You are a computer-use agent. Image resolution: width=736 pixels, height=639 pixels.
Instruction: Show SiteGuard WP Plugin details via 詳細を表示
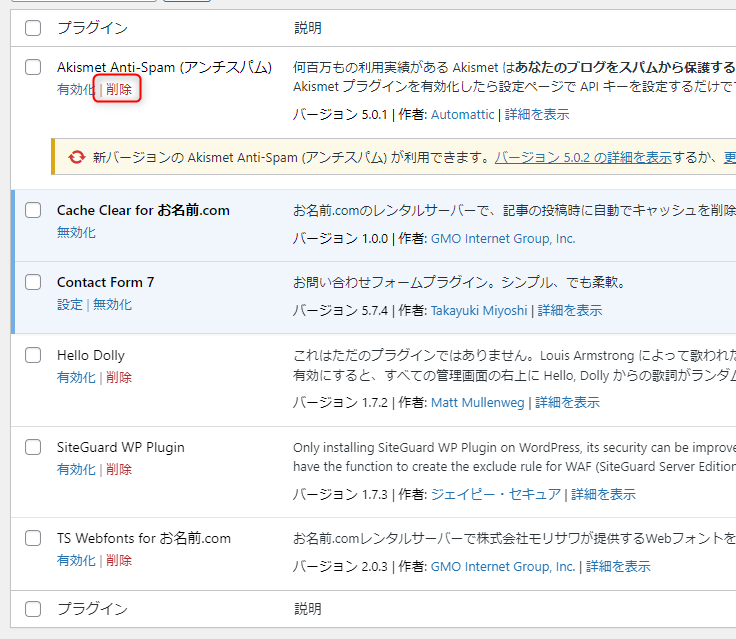pos(604,494)
